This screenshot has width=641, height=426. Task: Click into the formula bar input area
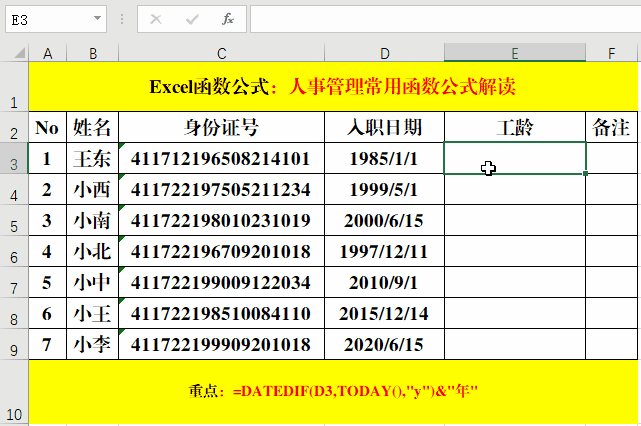(x=445, y=19)
